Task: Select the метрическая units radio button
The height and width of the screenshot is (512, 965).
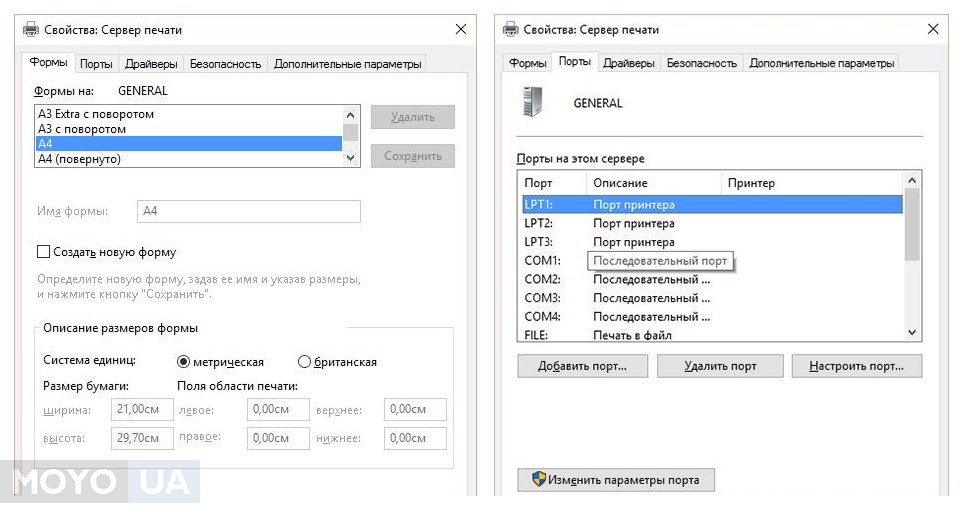Action: tap(183, 362)
